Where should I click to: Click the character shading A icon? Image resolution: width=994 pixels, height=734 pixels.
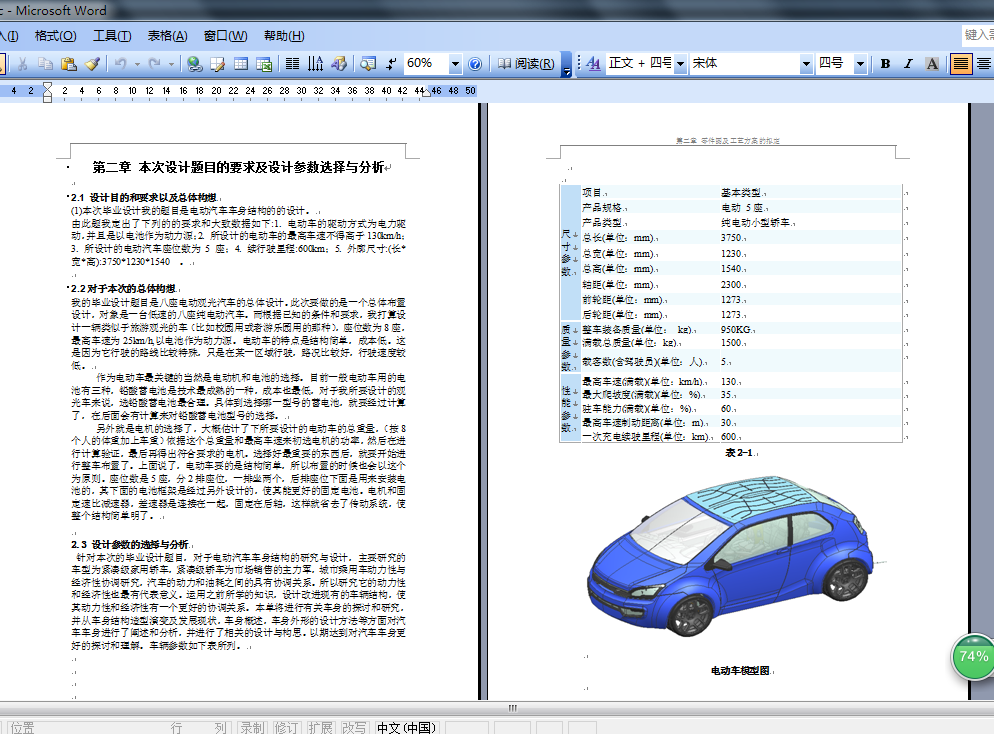(x=932, y=63)
